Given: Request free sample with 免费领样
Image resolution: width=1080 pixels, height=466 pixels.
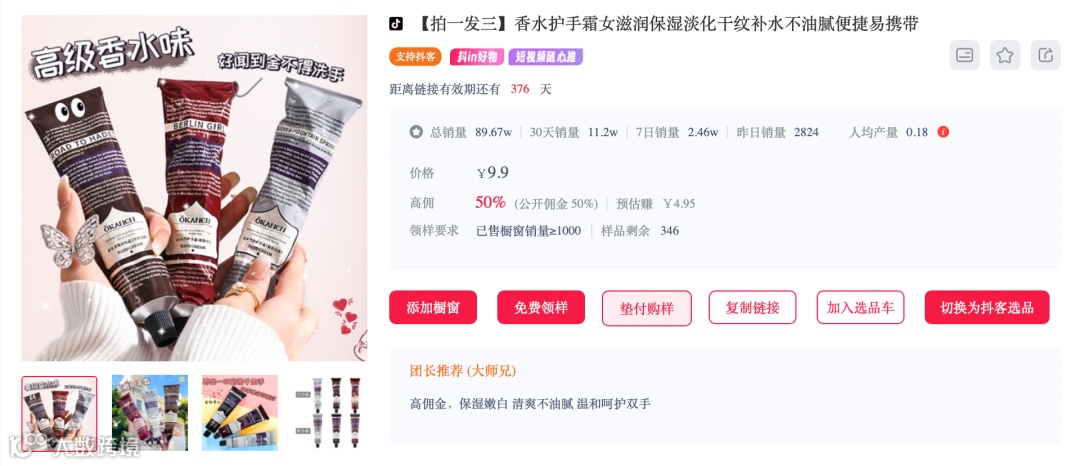Looking at the screenshot, I should tap(541, 307).
